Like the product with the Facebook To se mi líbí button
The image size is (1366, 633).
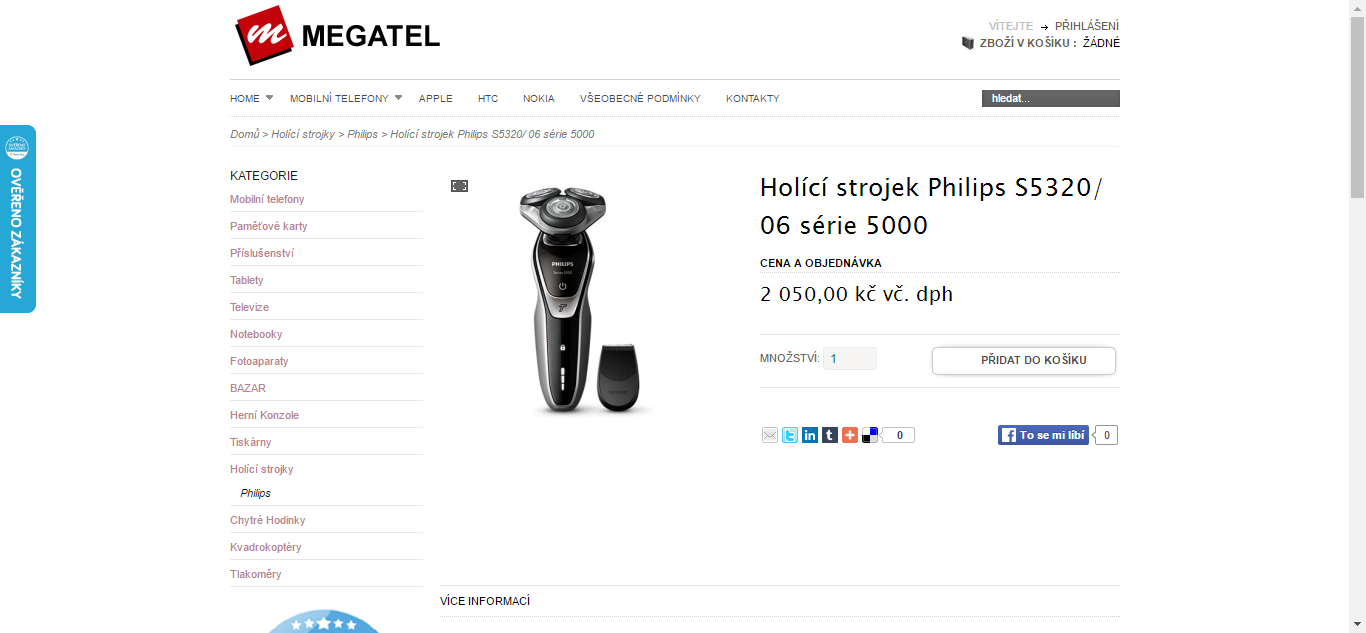point(1043,435)
